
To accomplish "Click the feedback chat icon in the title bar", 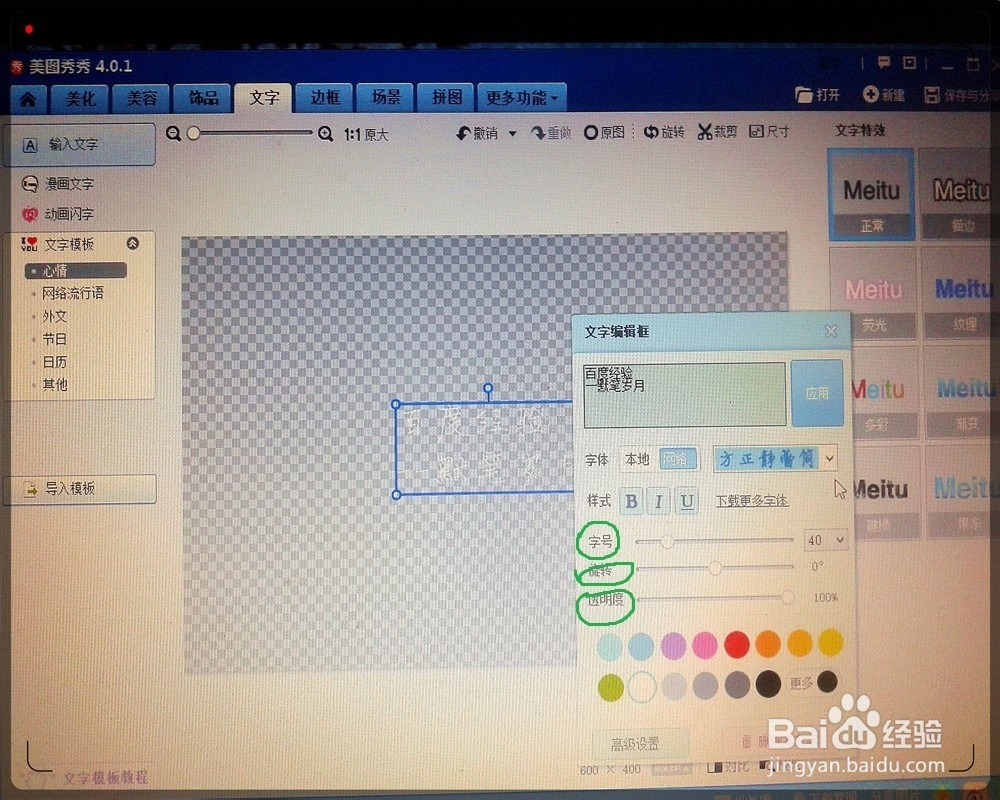I will coord(883,62).
